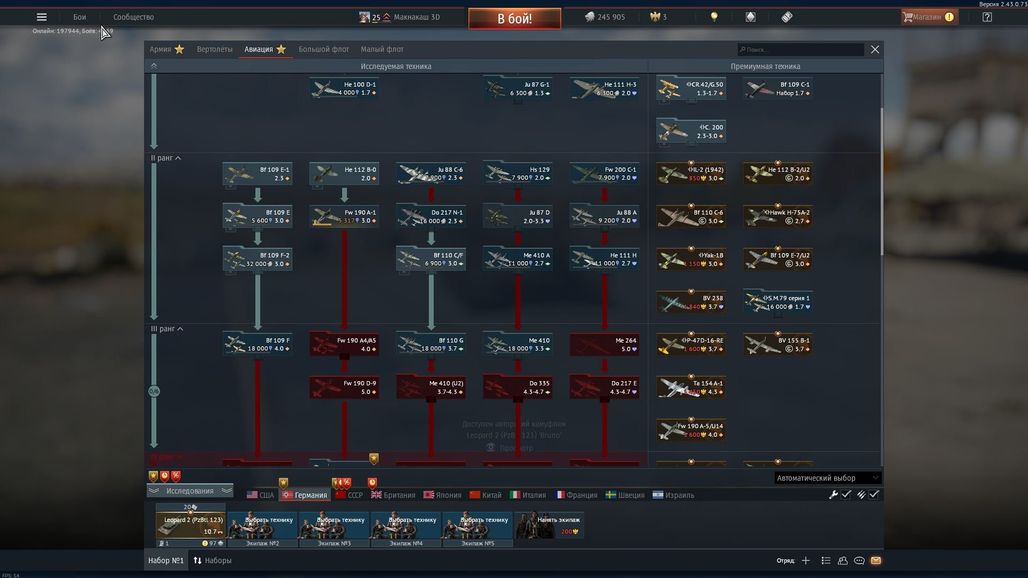Select the Италия nation tab
1028x578 pixels.
528,495
